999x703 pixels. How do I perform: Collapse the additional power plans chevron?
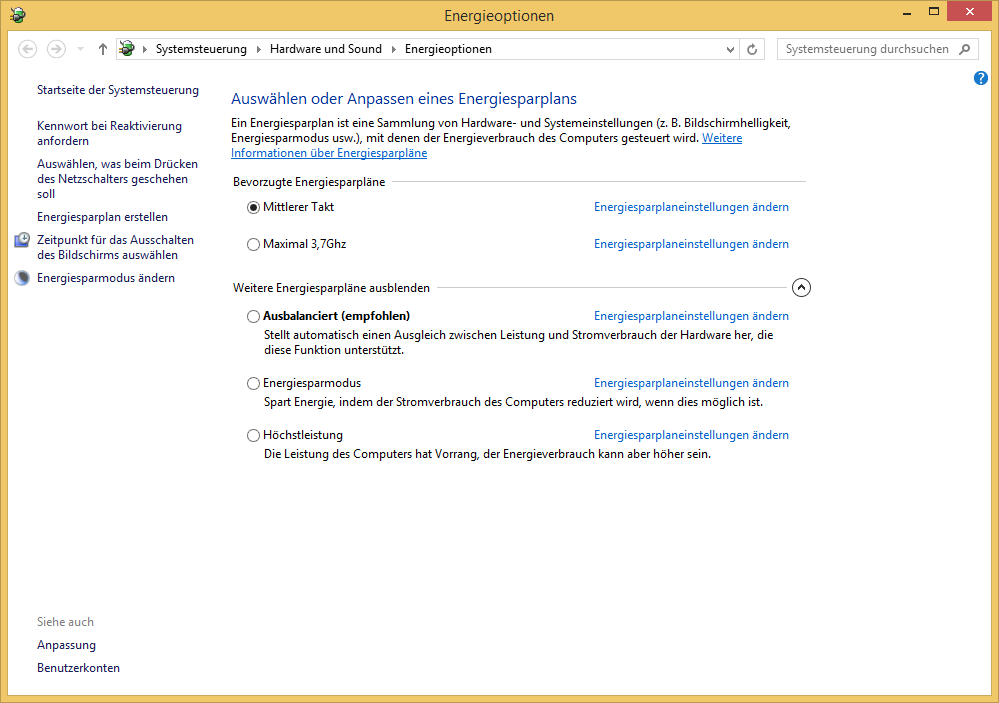(x=801, y=287)
